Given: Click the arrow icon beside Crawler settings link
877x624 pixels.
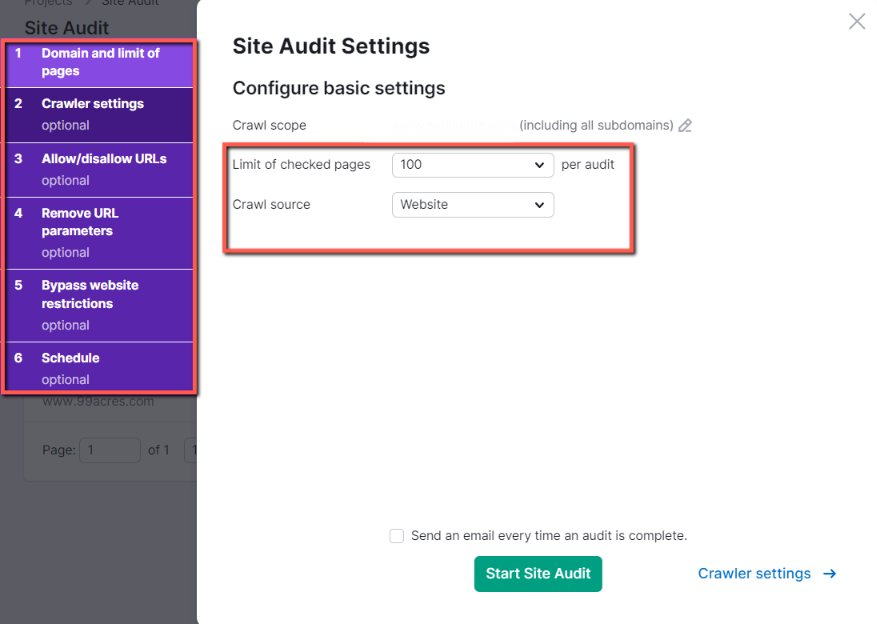Looking at the screenshot, I should [830, 573].
